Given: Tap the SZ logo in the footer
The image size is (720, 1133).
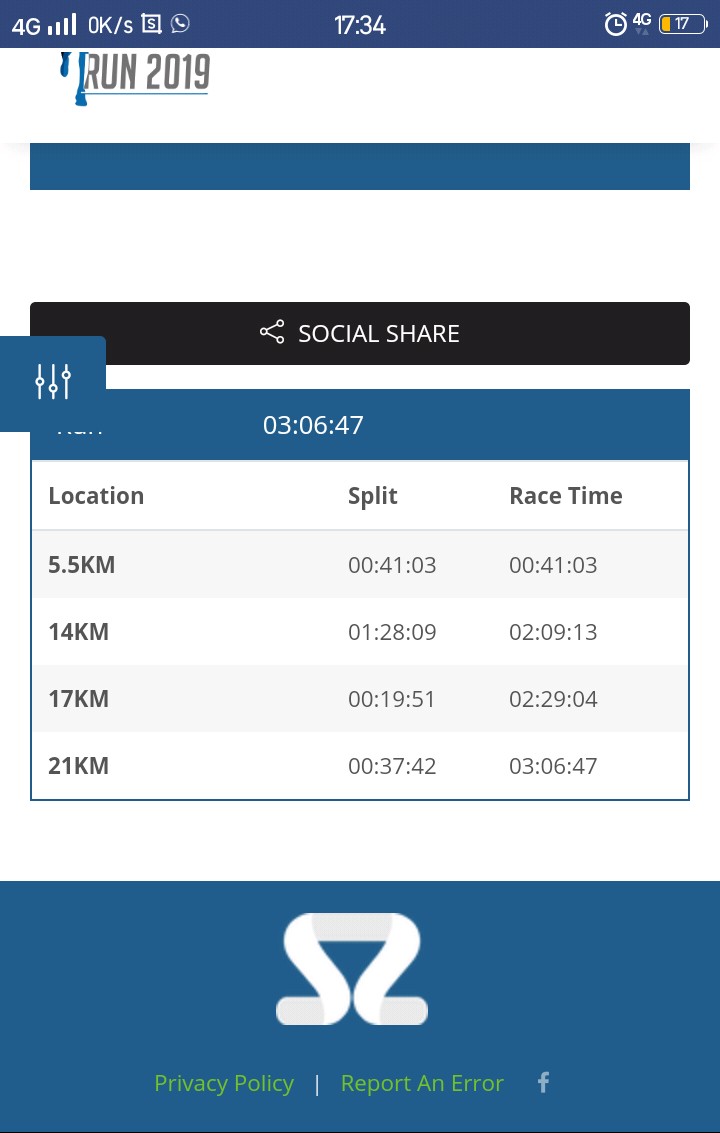Looking at the screenshot, I should pyautogui.click(x=352, y=968).
